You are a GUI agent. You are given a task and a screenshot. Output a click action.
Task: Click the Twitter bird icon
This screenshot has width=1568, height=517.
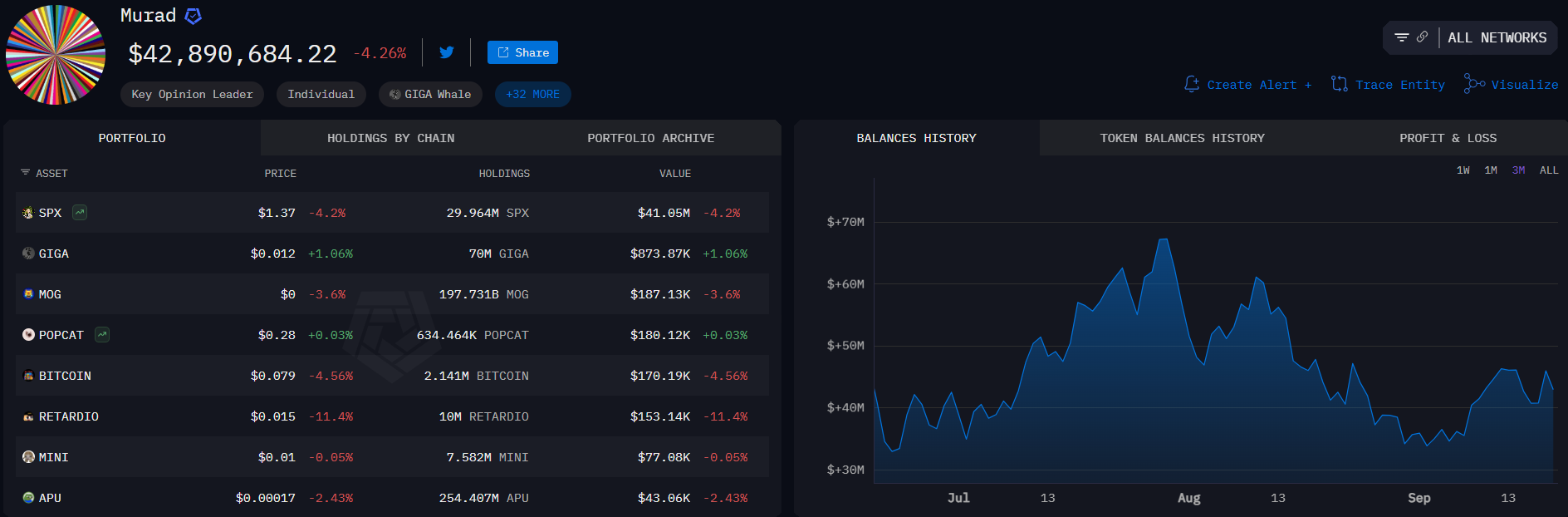point(447,52)
